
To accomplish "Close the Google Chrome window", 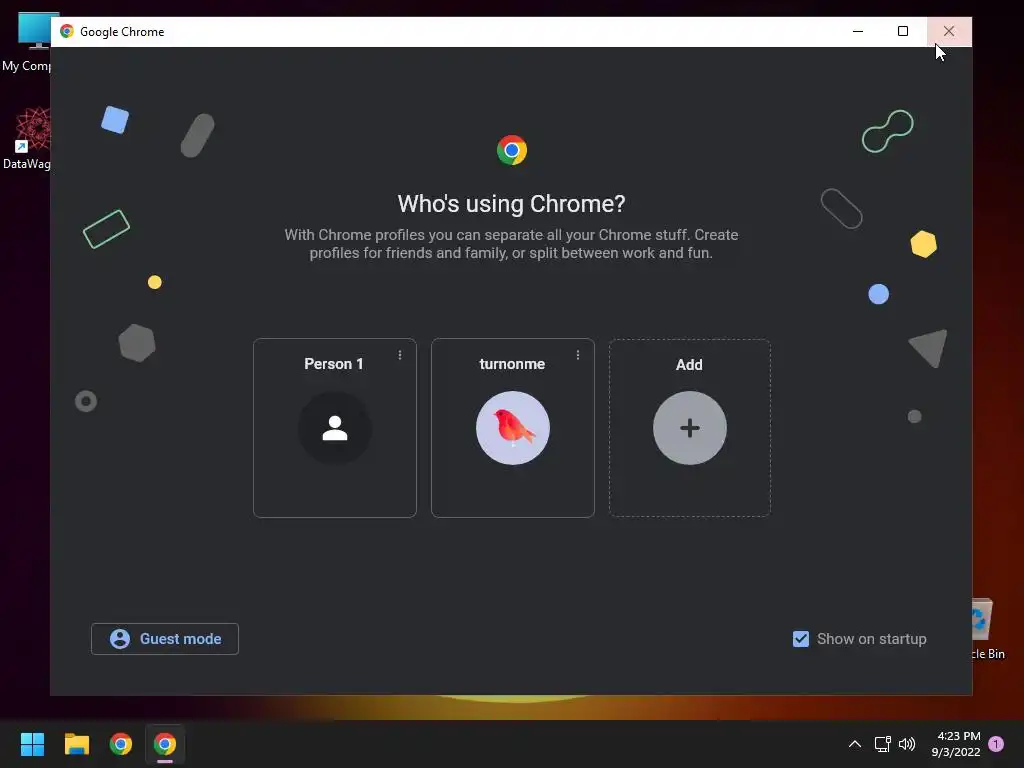I will click(x=949, y=31).
